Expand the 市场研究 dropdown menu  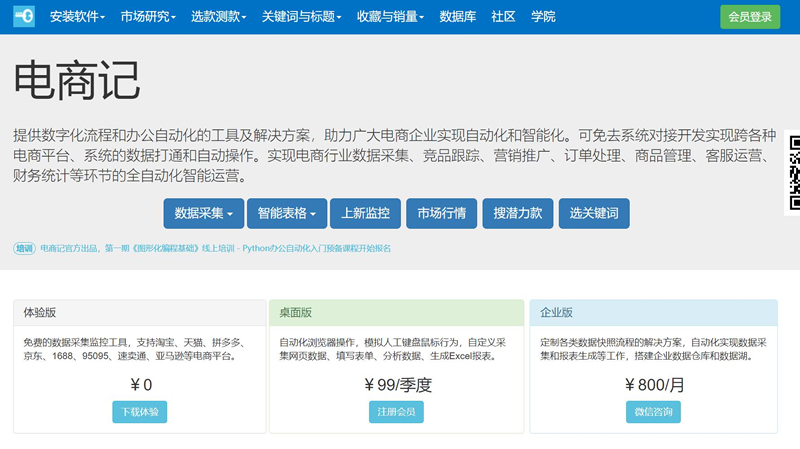click(x=148, y=17)
